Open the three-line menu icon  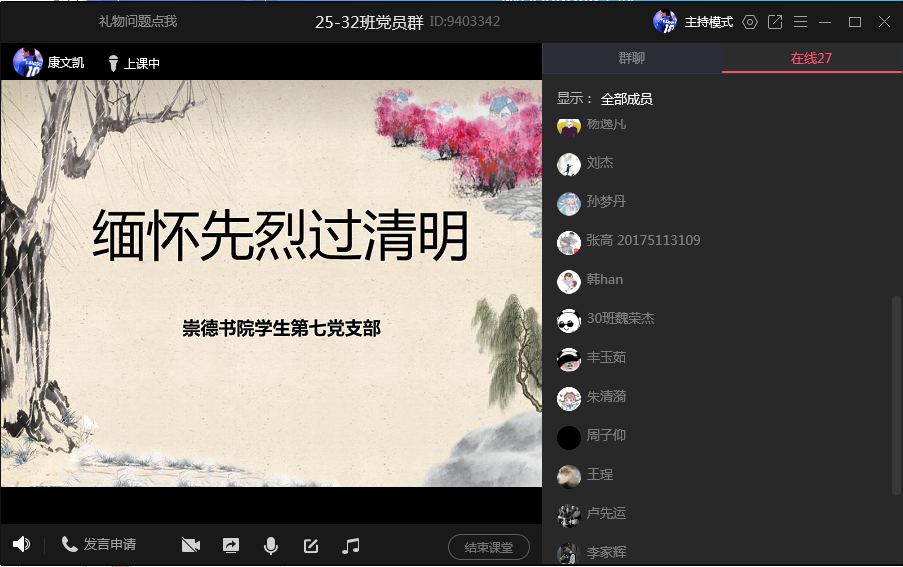point(800,22)
